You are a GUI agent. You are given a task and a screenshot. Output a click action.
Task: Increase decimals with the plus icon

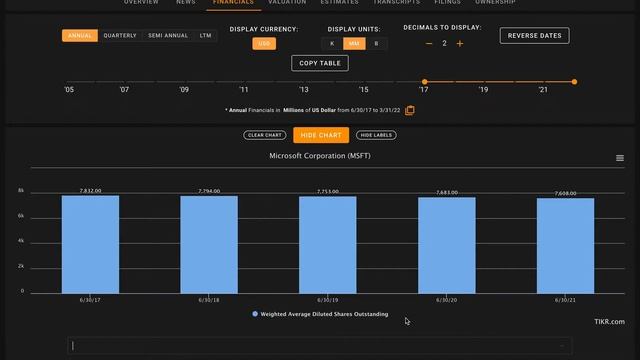point(460,44)
